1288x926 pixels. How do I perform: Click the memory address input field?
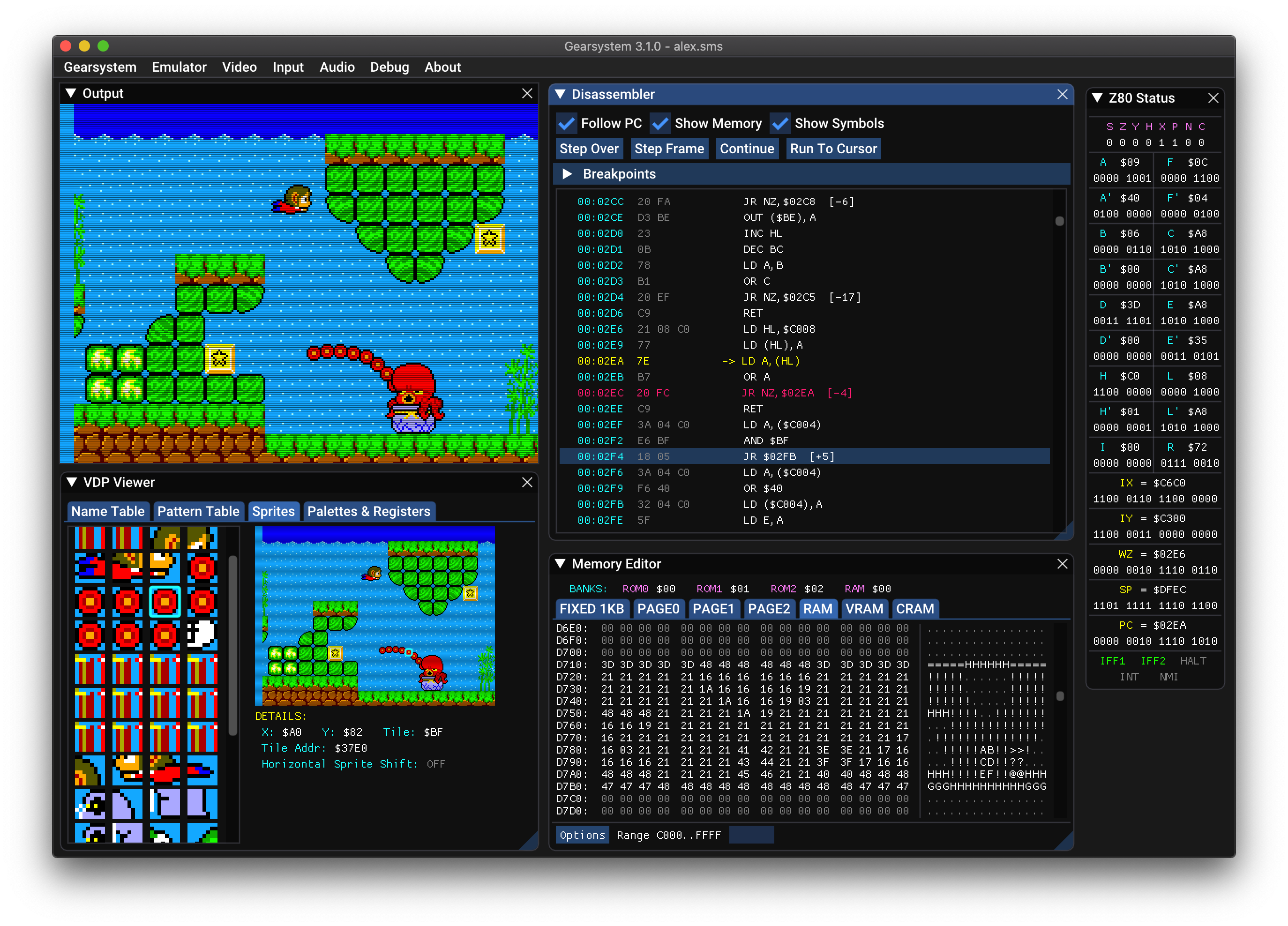pyautogui.click(x=751, y=835)
